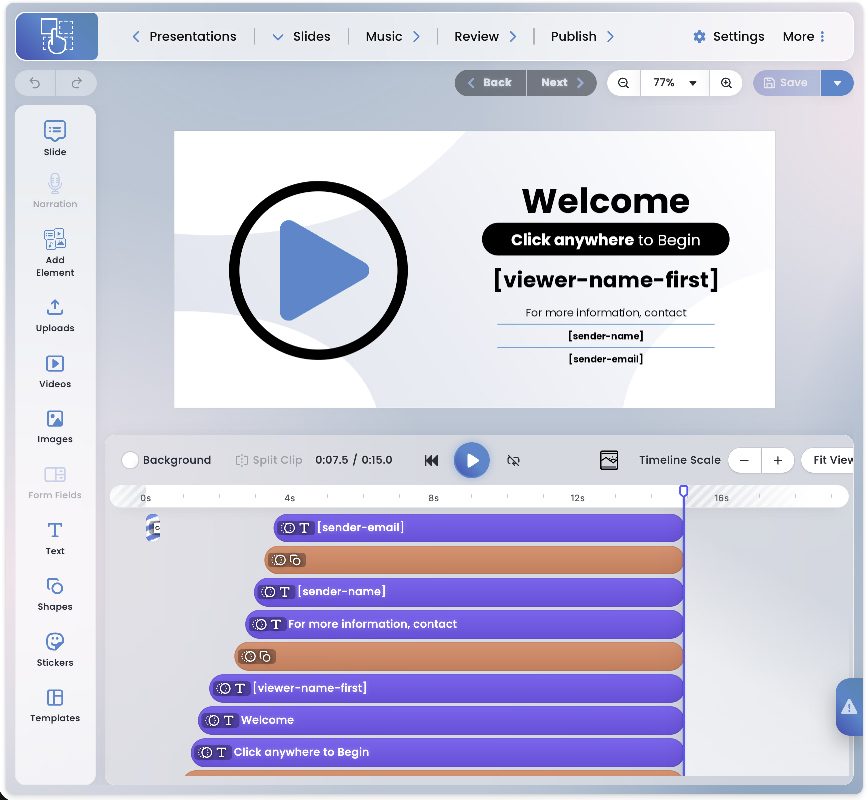Open the Videos panel

tap(55, 371)
